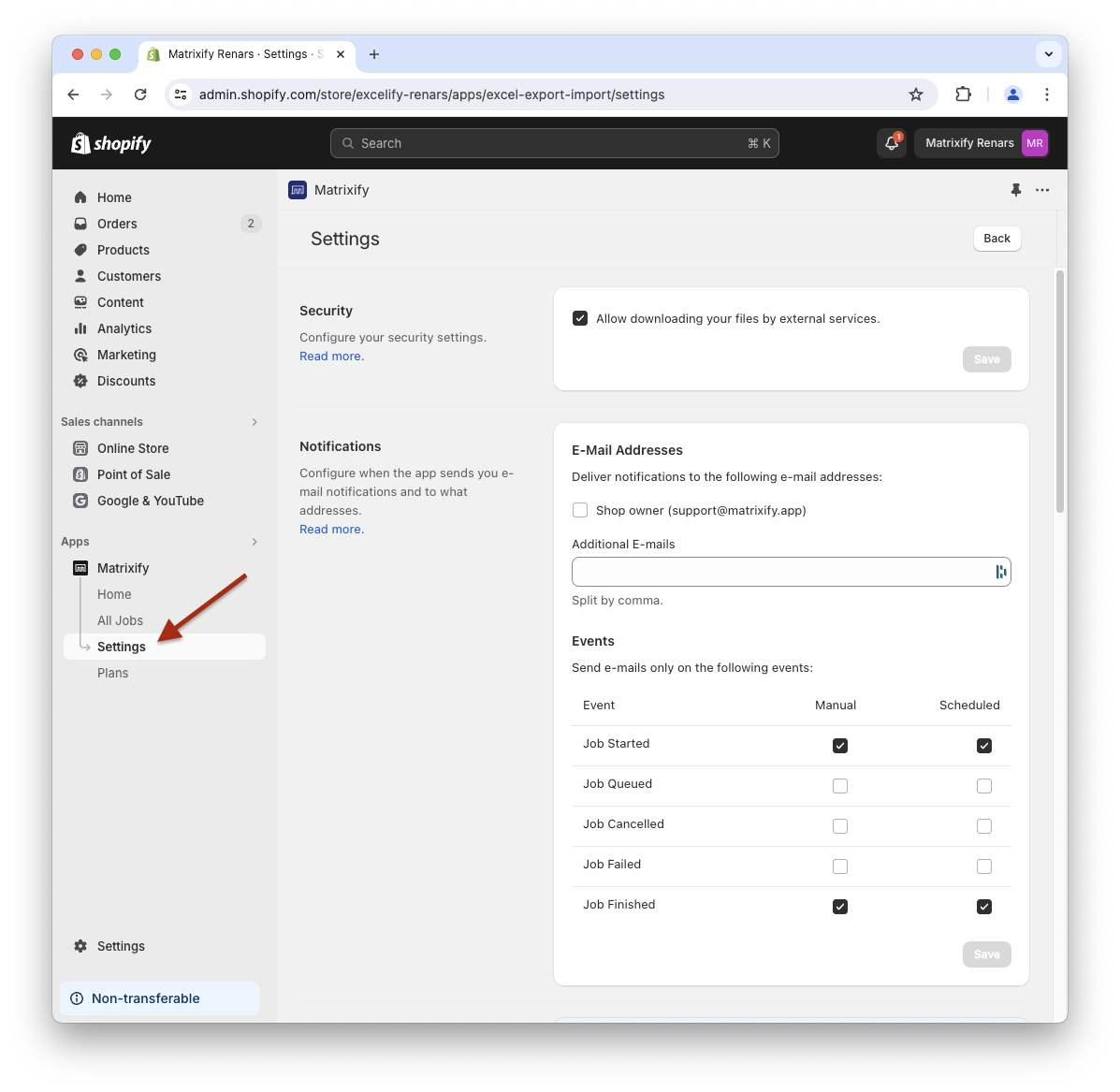
Task: Open the browser tab list dropdown
Action: (1048, 54)
